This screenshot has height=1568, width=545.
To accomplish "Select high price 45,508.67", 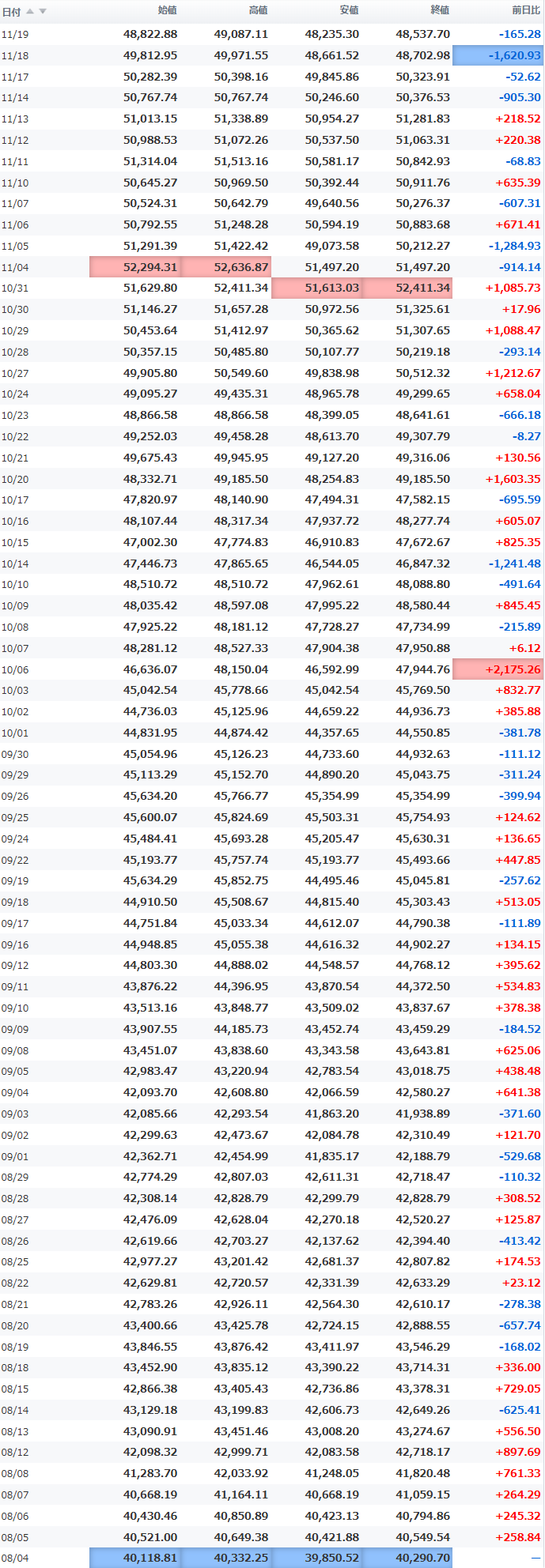I will point(241,902).
